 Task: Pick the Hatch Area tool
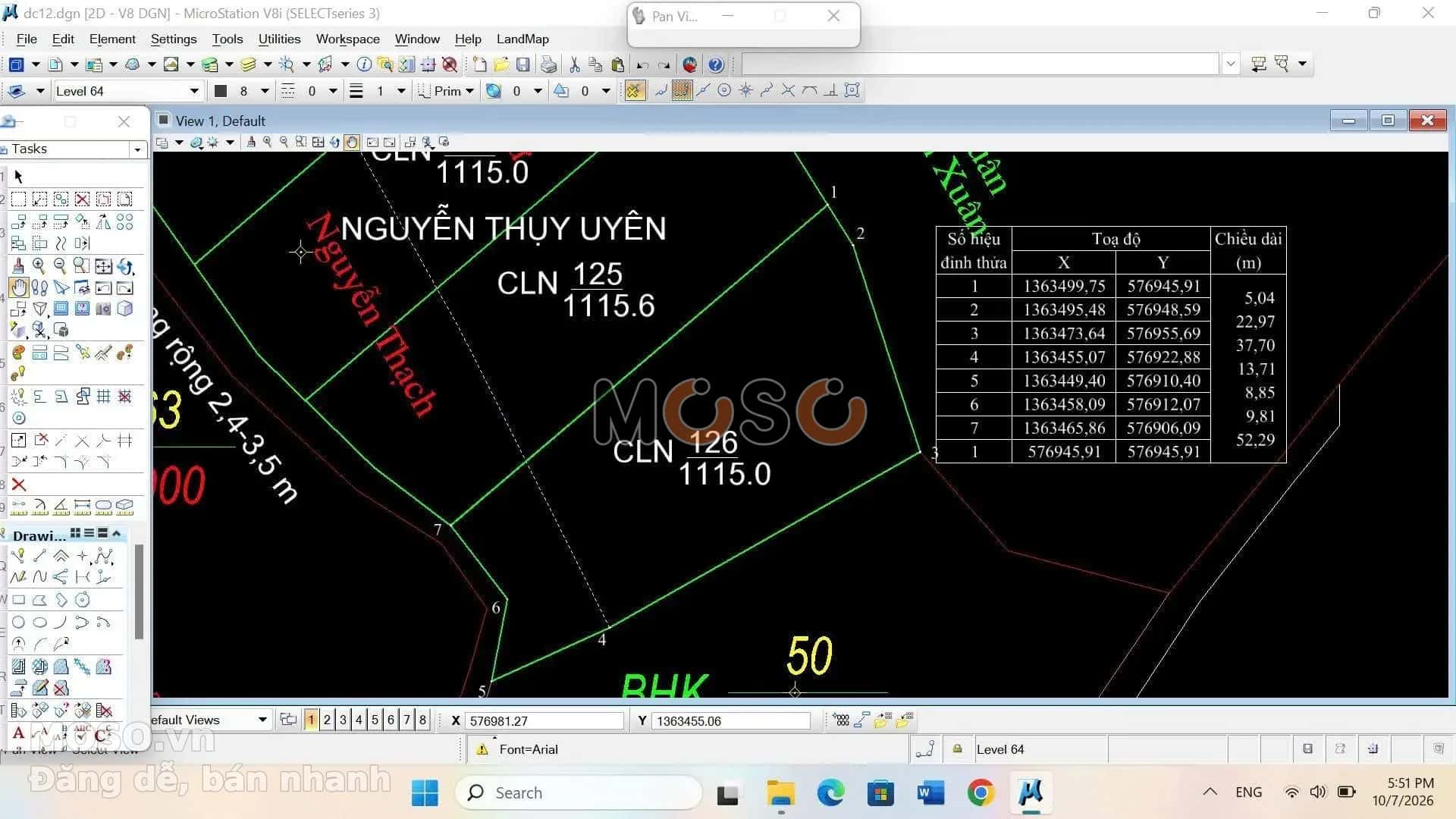[x=18, y=667]
